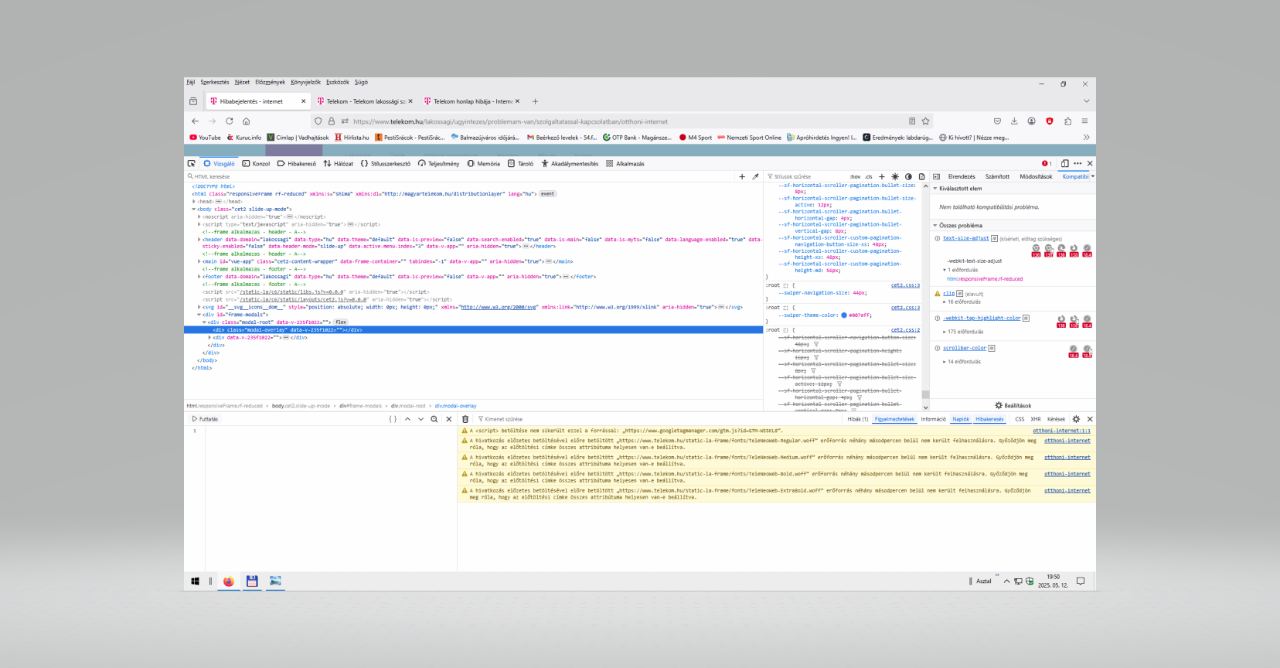Open the Alkalmazás tab

[x=626, y=163]
